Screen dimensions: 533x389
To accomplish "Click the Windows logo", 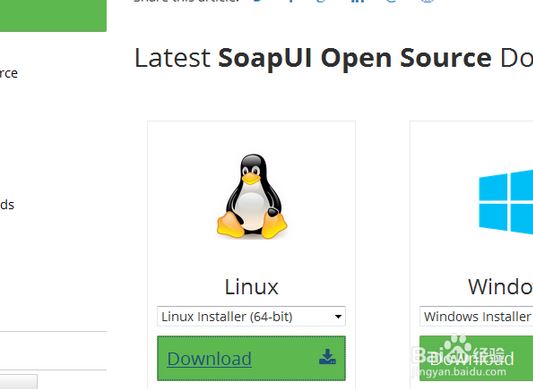I will [x=506, y=202].
